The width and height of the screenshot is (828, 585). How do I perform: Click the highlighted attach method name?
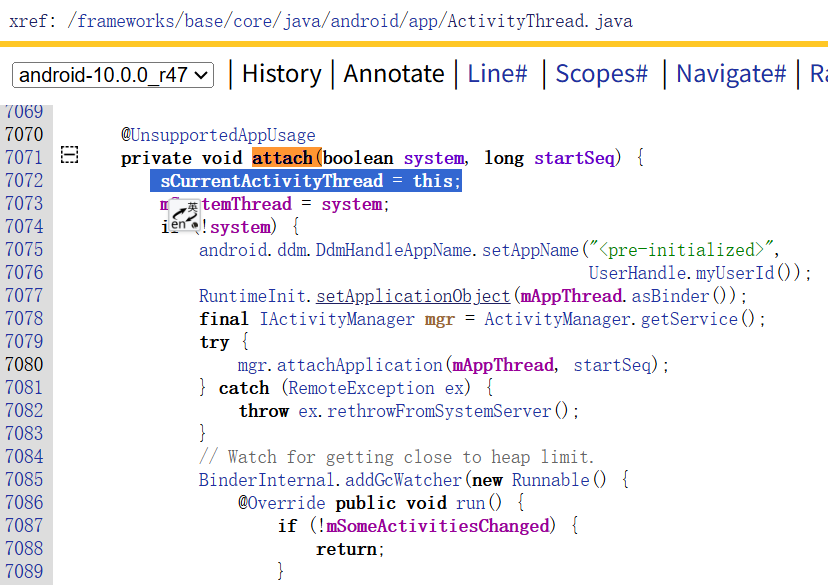283,158
